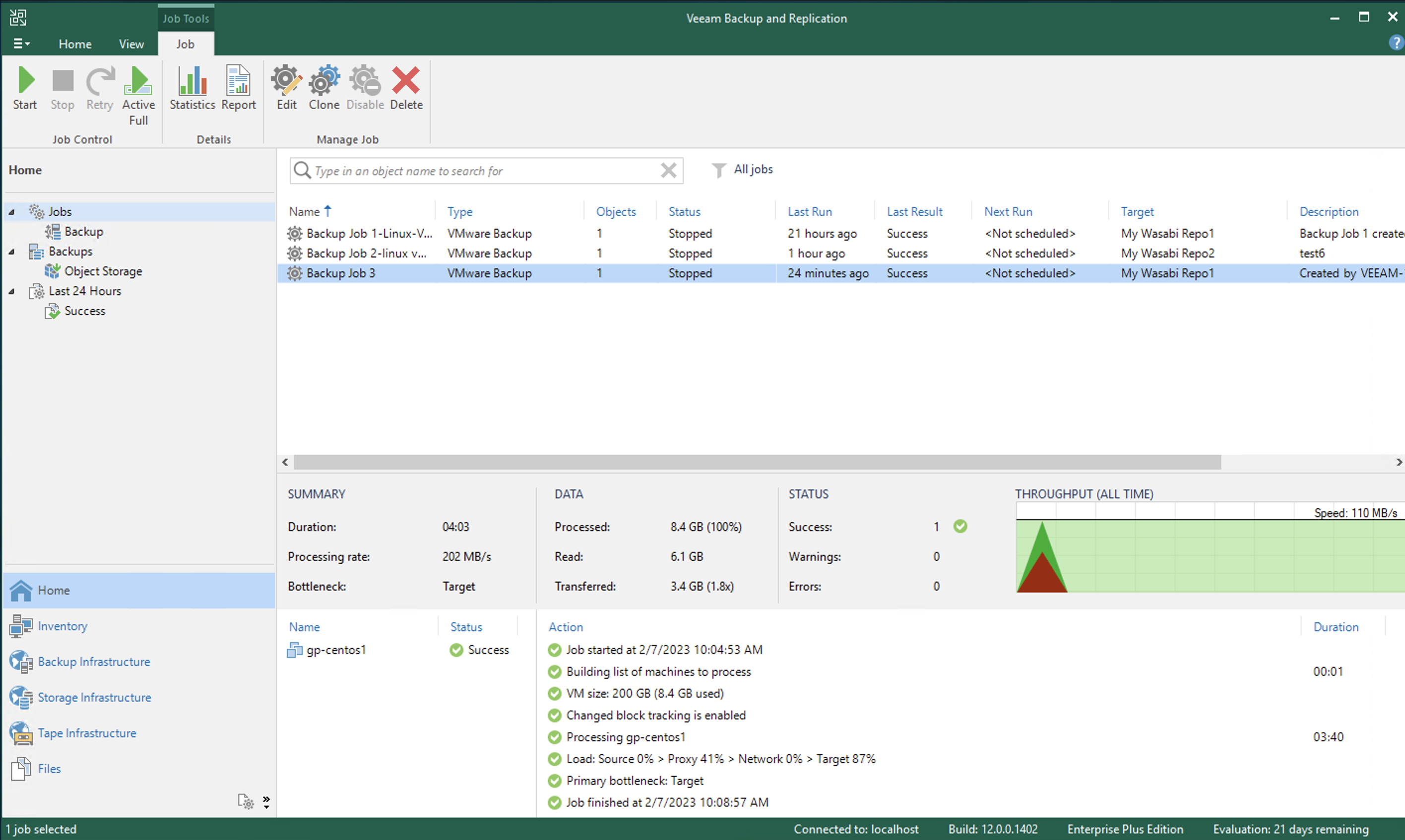
Task: Click the title bar app icon
Action: coord(17,17)
